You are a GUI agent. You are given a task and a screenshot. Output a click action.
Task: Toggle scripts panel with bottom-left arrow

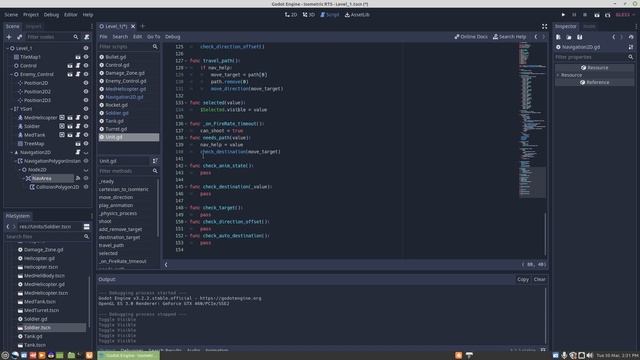pyautogui.click(x=166, y=264)
